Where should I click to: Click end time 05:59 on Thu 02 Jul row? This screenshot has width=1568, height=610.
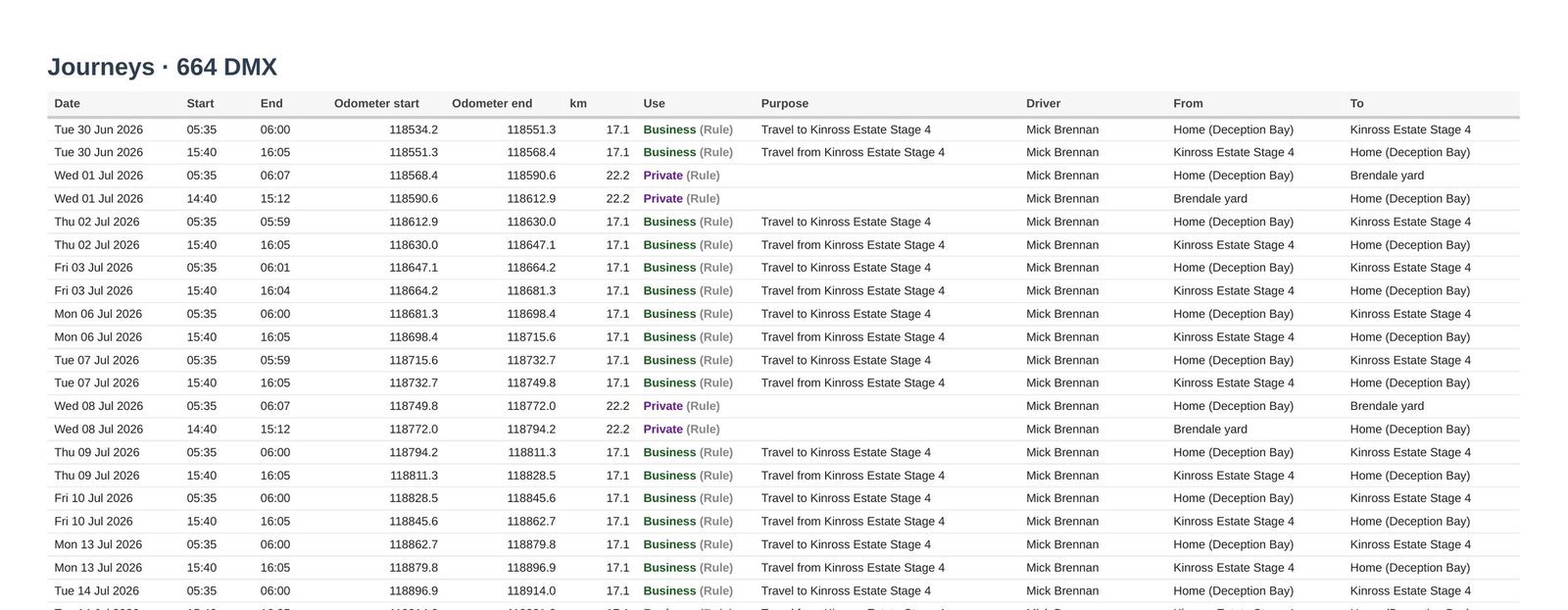pyautogui.click(x=275, y=222)
